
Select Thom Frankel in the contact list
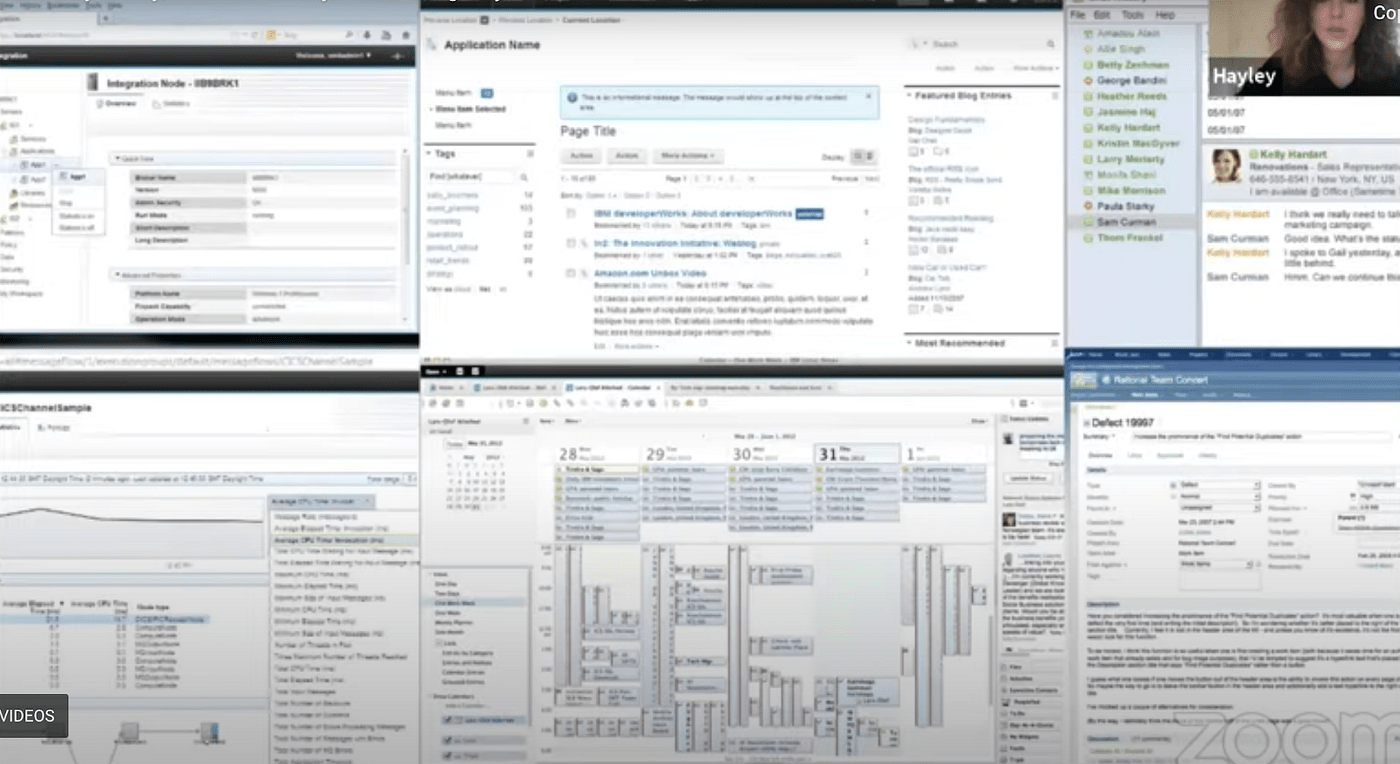point(1131,238)
